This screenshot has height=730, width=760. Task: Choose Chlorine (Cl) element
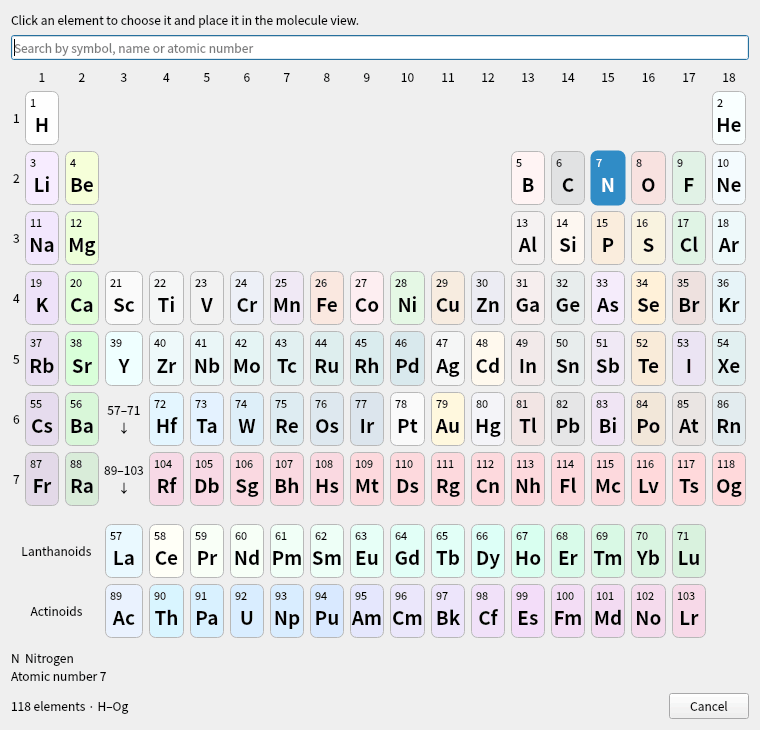(x=689, y=238)
